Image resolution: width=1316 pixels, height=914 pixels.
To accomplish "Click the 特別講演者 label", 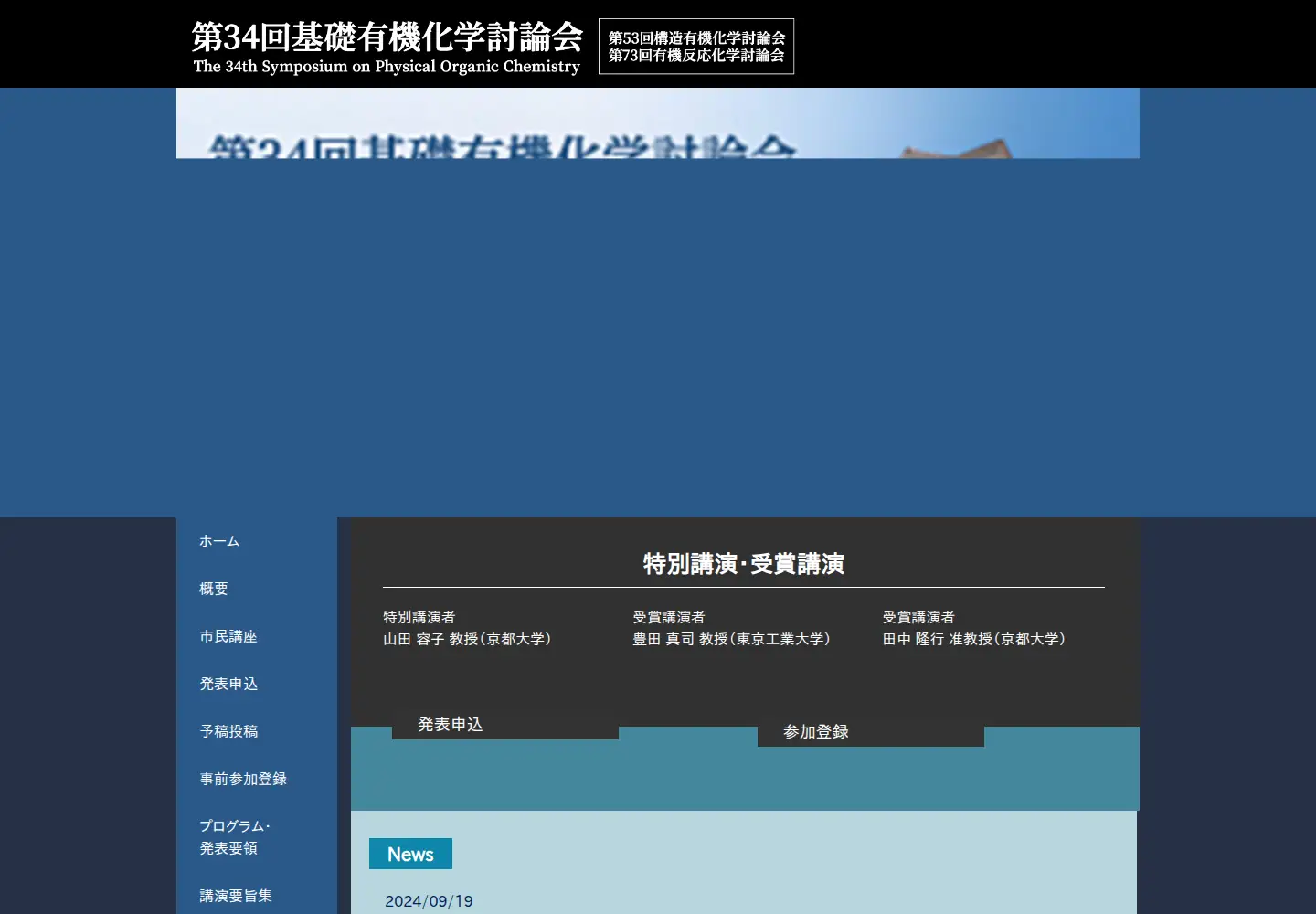I will pyautogui.click(x=419, y=617).
